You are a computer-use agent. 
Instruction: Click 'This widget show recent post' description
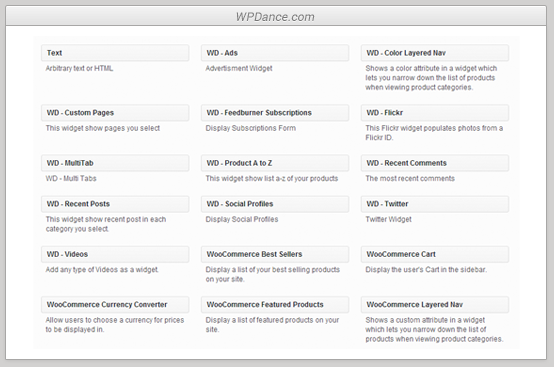point(106,224)
